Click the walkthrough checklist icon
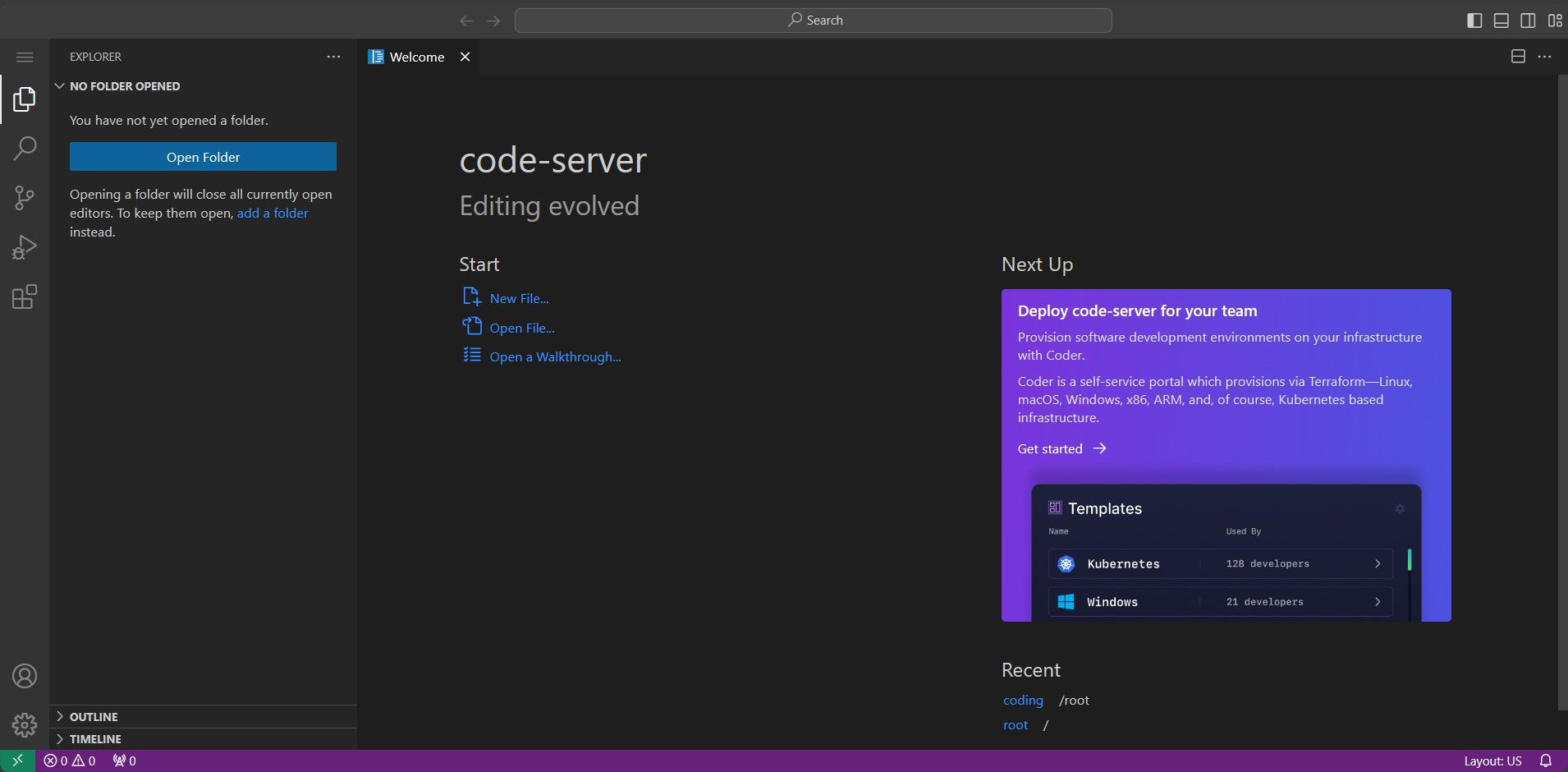 tap(472, 355)
